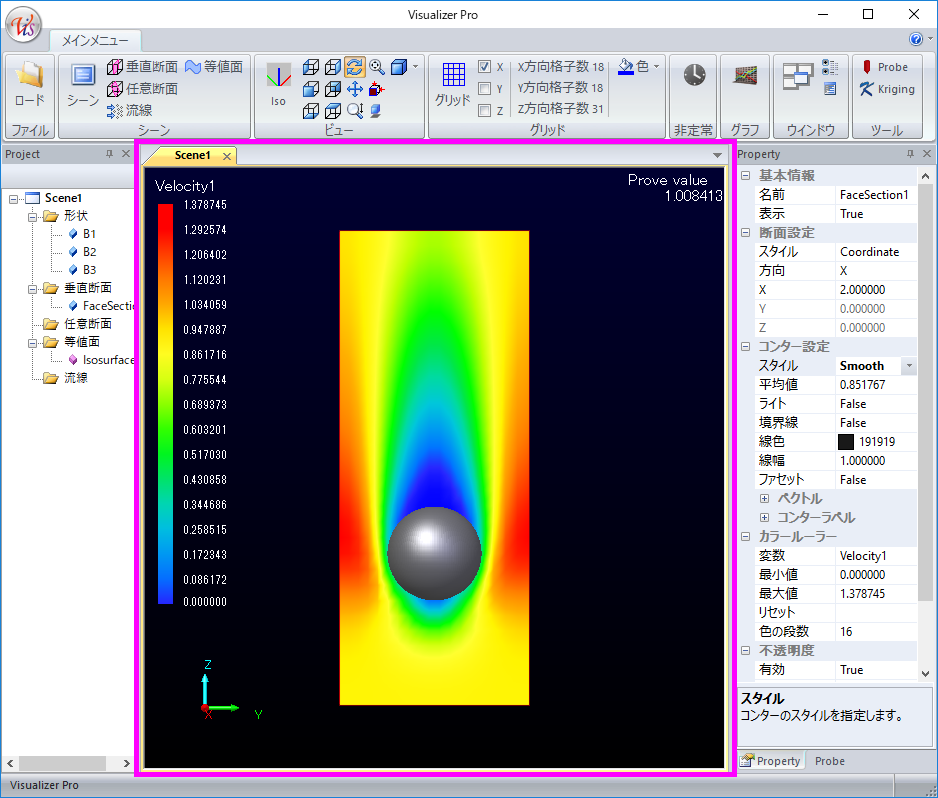Viewport: 938px width, 798px height.
Task: Click the pan (move arrows) view tool
Action: pos(354,89)
